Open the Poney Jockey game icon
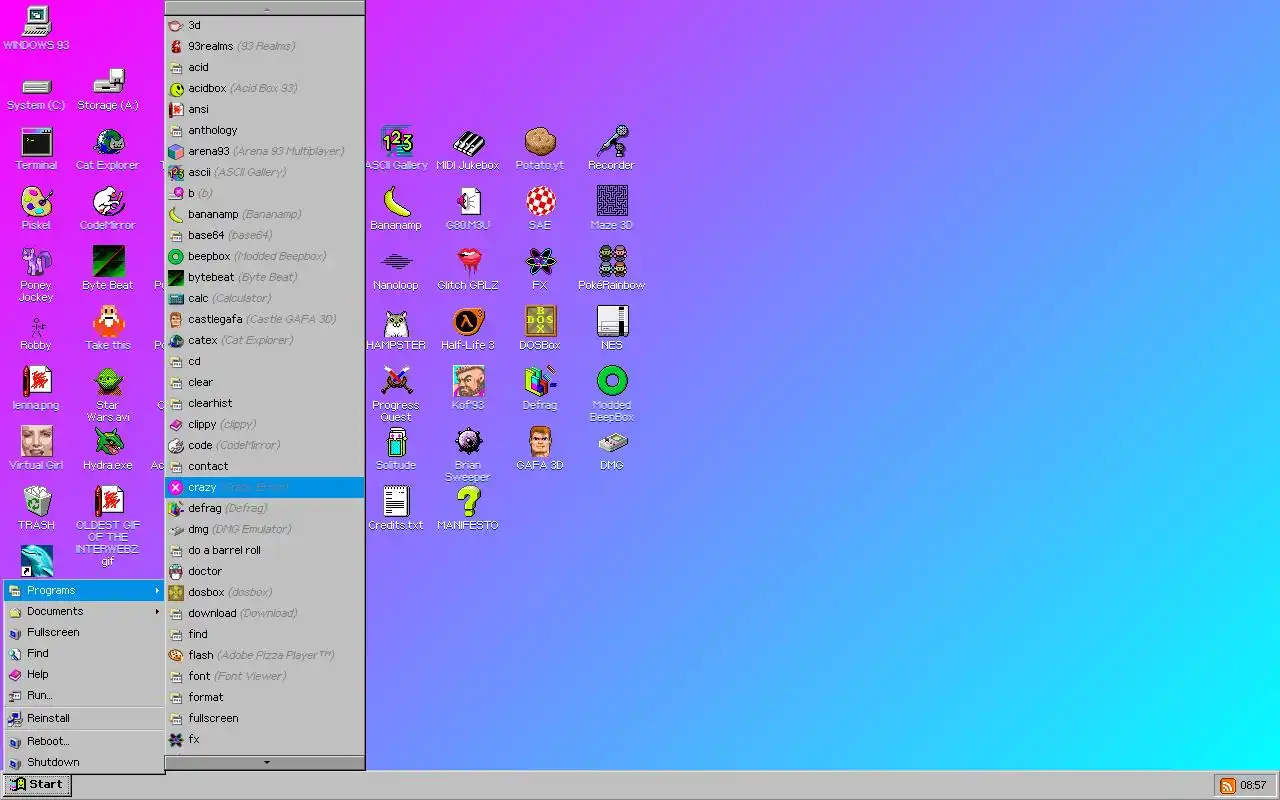This screenshot has width=1280, height=800. click(36, 274)
